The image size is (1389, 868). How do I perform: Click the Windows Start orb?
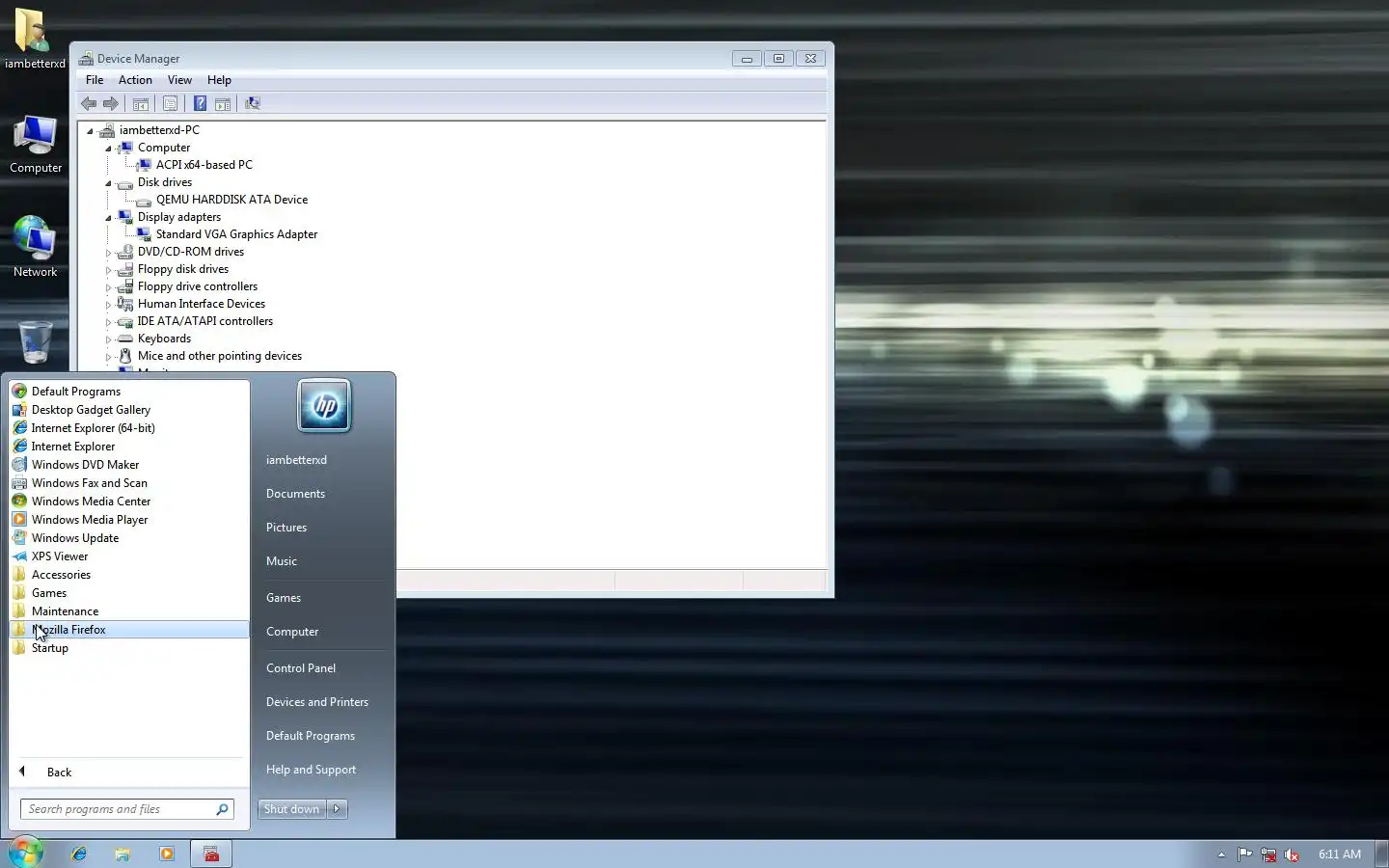tap(26, 853)
